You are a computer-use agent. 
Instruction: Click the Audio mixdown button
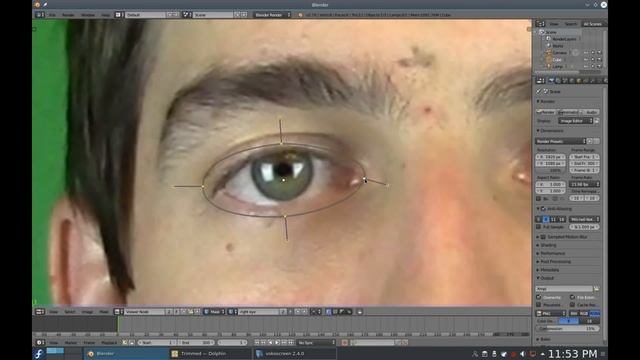(x=591, y=112)
